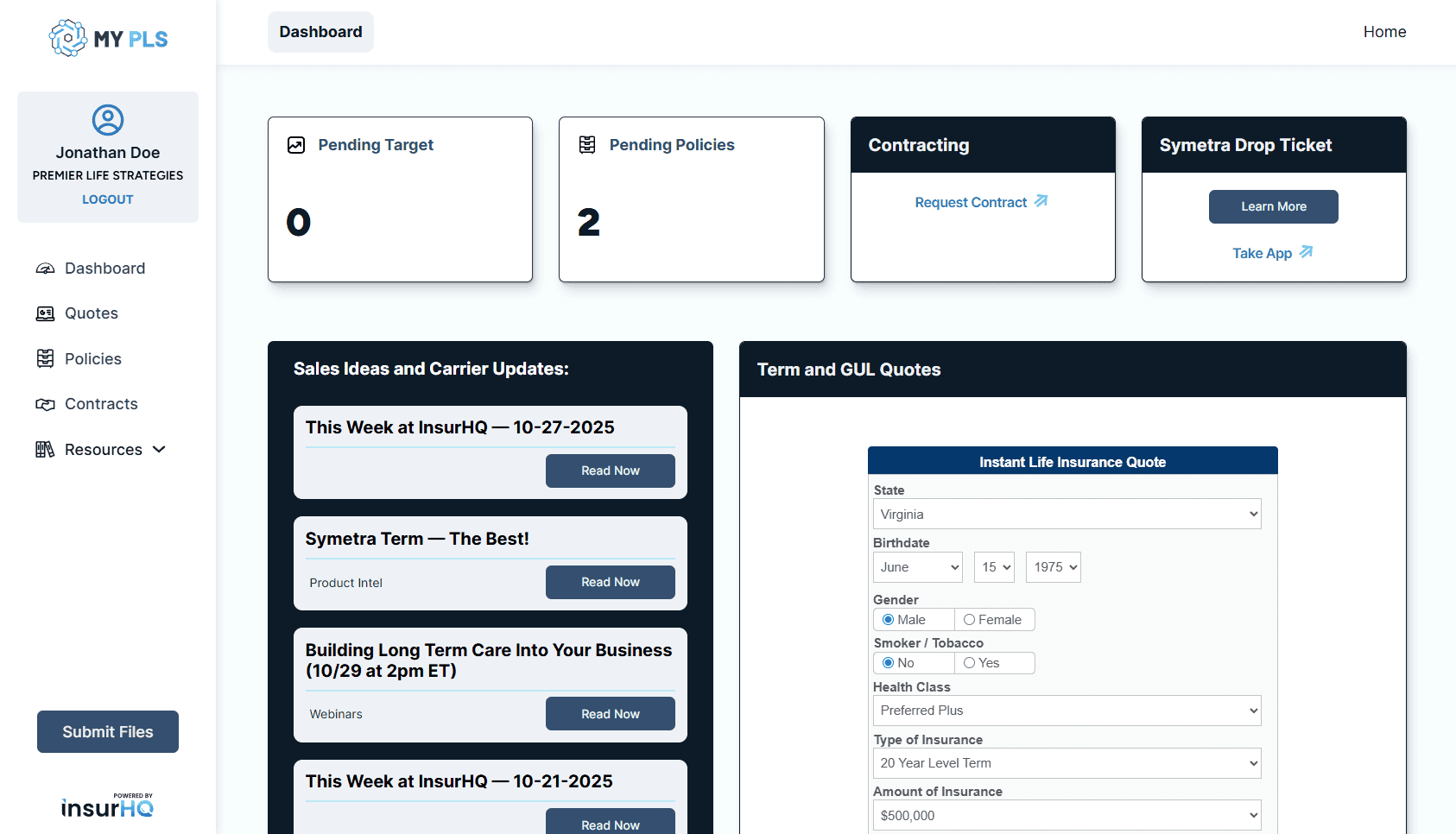Click the LOGOUT link
This screenshot has width=1456, height=834.
pyautogui.click(x=108, y=199)
